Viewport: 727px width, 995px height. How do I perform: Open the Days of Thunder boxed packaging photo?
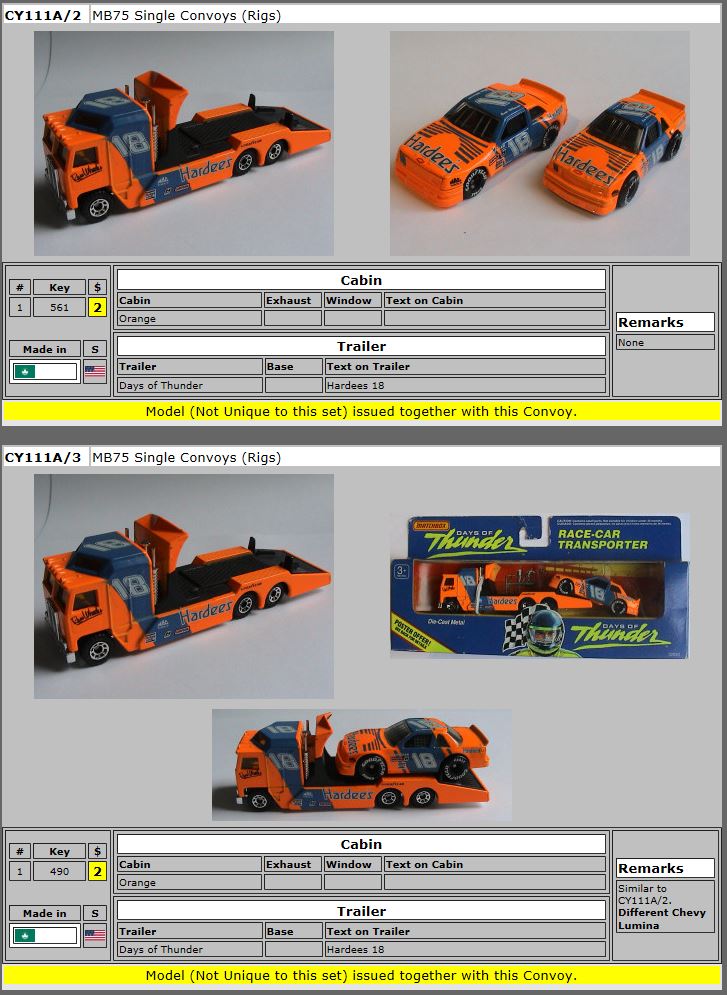click(x=539, y=586)
